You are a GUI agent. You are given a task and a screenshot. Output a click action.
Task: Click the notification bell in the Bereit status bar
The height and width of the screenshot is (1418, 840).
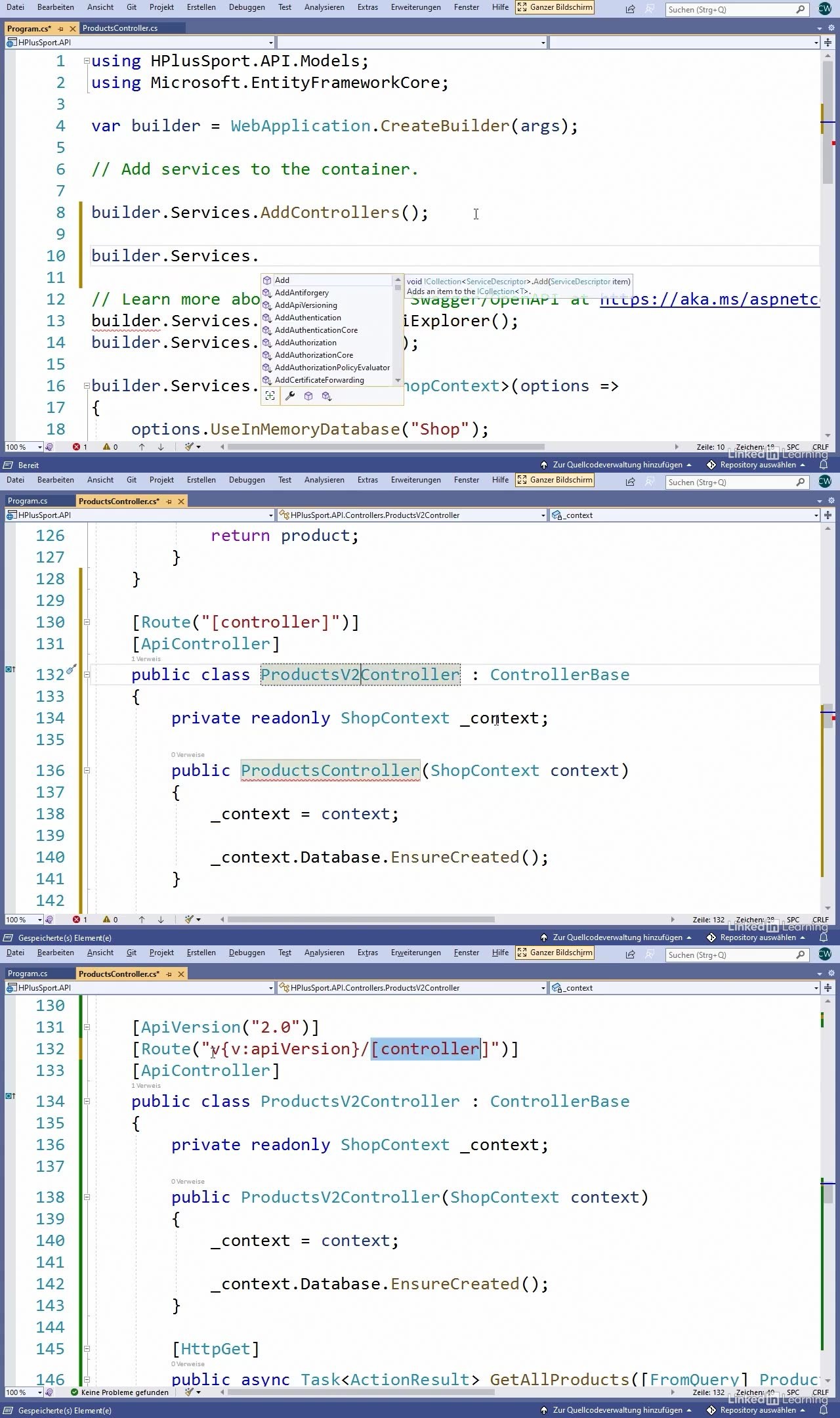(824, 465)
